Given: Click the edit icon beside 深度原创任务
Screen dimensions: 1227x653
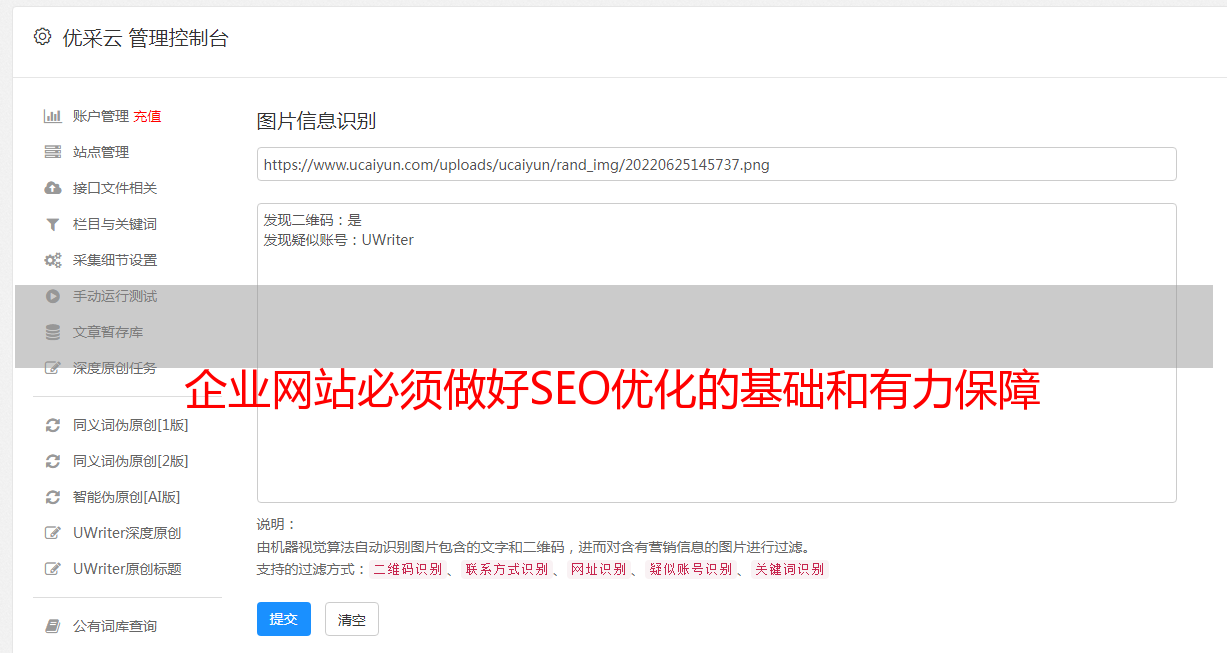Looking at the screenshot, I should click(53, 368).
